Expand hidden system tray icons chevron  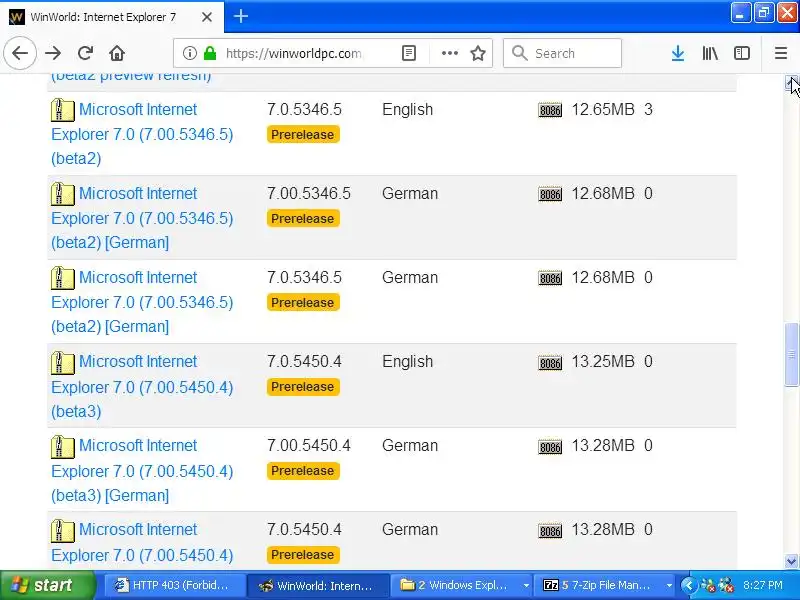point(688,585)
